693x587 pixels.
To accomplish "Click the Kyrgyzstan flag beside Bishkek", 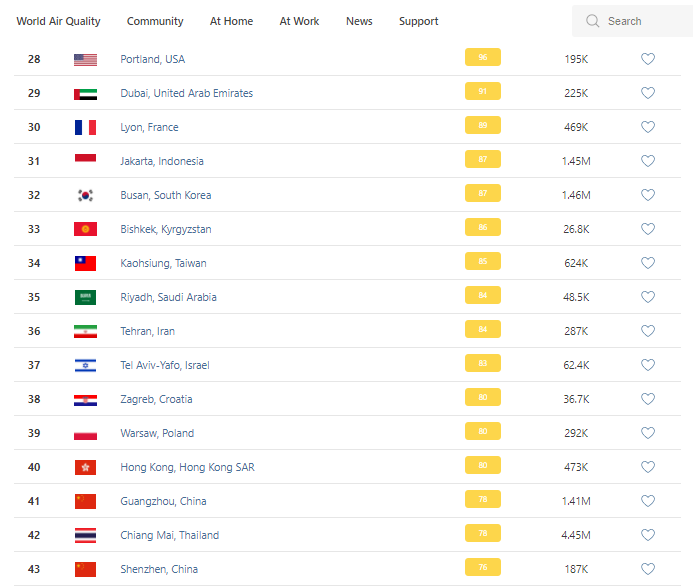I will (85, 229).
